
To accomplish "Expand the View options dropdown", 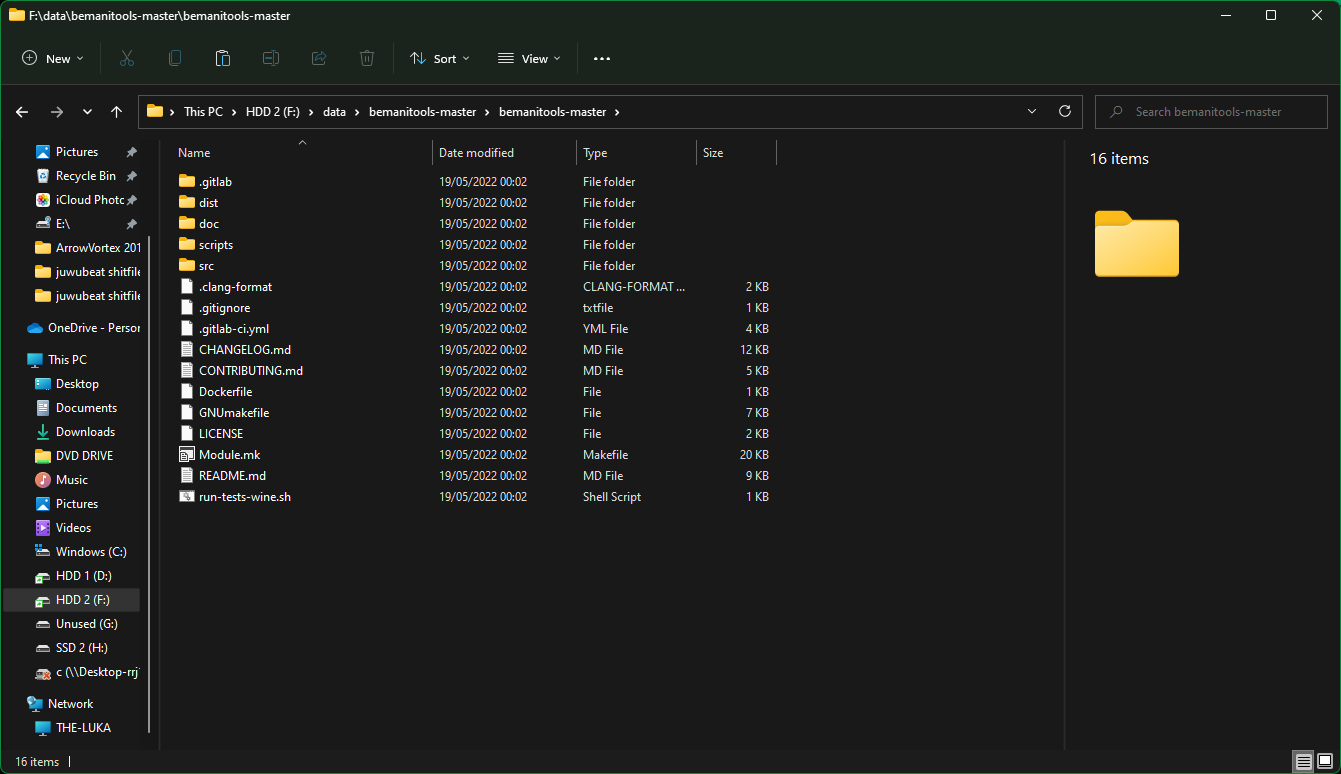I will pyautogui.click(x=529, y=59).
